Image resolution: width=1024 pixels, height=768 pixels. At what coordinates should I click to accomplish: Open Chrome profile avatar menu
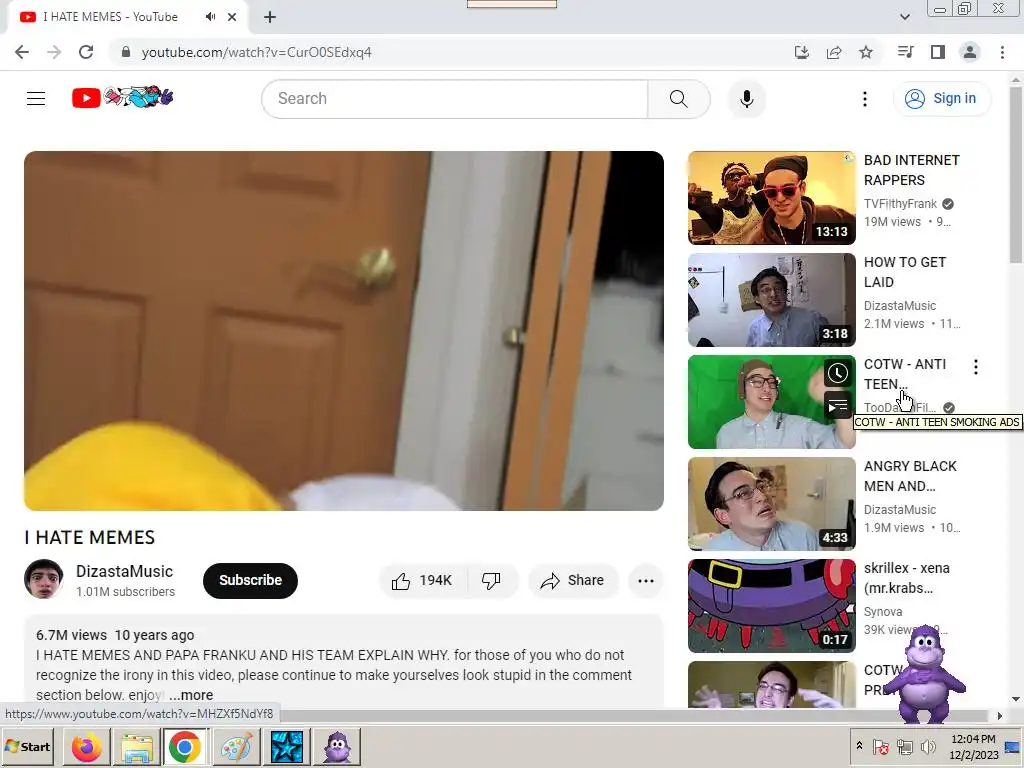point(970,52)
